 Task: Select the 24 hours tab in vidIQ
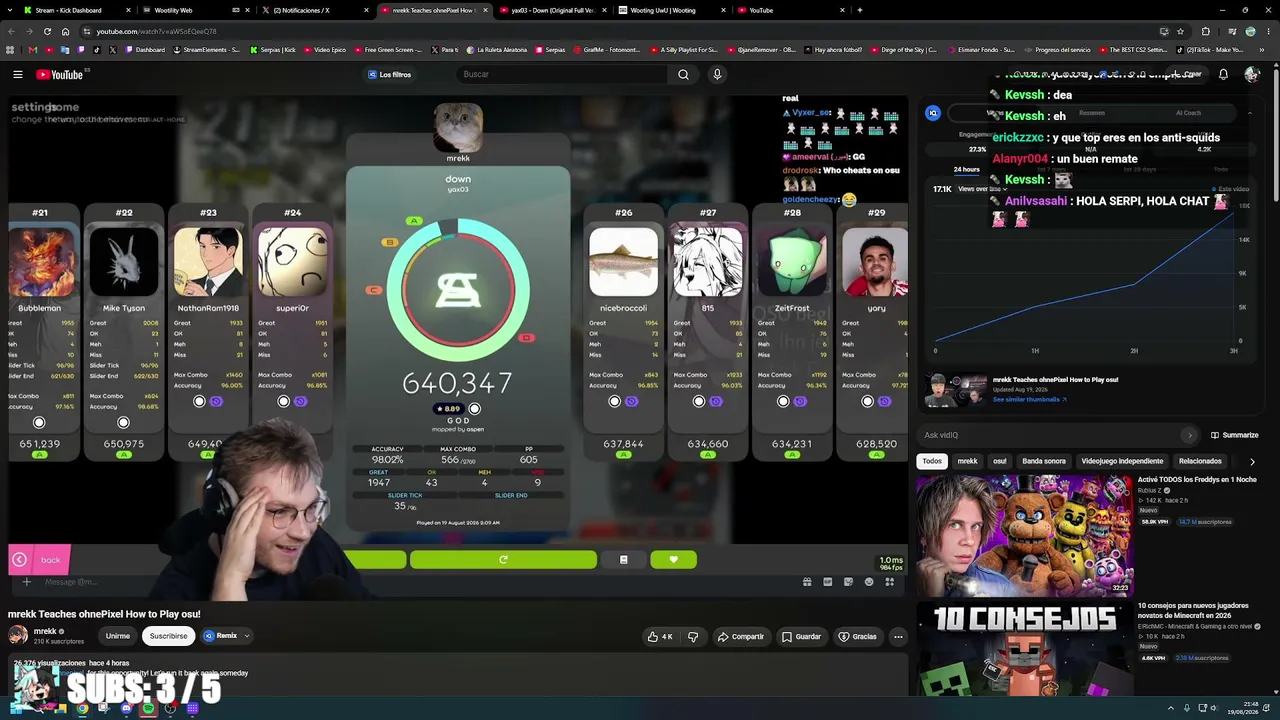click(x=966, y=169)
